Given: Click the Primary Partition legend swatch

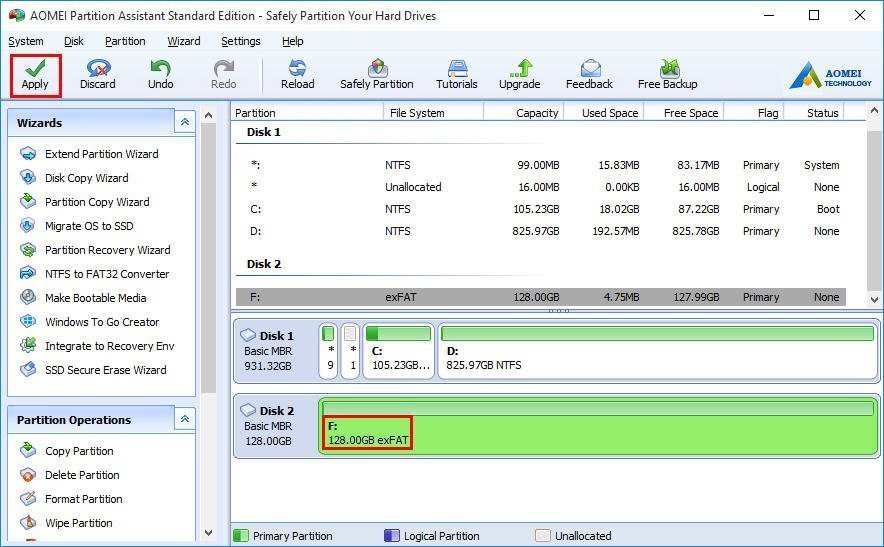Looking at the screenshot, I should (x=241, y=536).
